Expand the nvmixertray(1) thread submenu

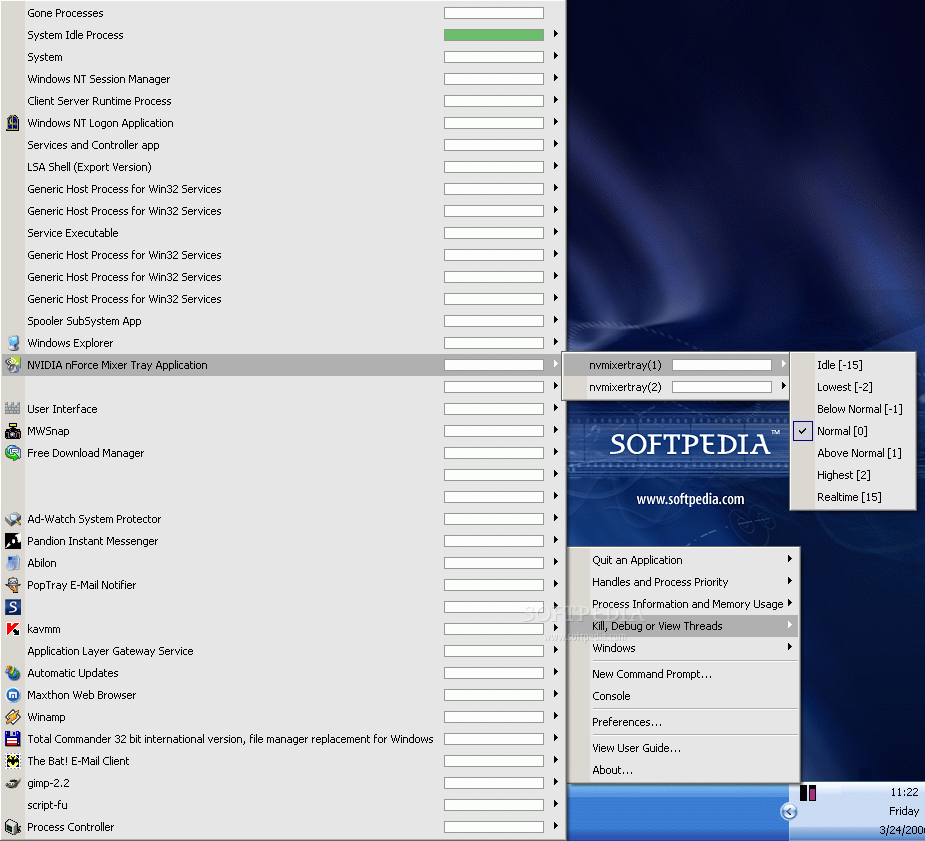coord(783,364)
